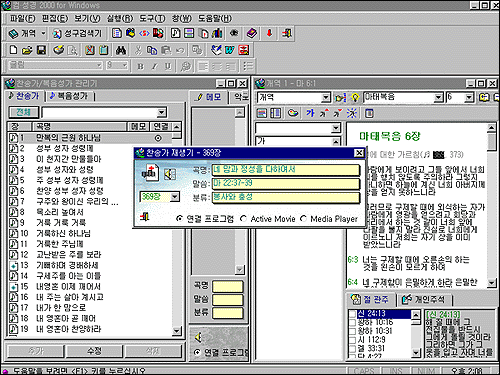Open the 개역 version dropdown in Bible window
Image resolution: width=500 pixels, height=375 pixels.
[x=326, y=98]
